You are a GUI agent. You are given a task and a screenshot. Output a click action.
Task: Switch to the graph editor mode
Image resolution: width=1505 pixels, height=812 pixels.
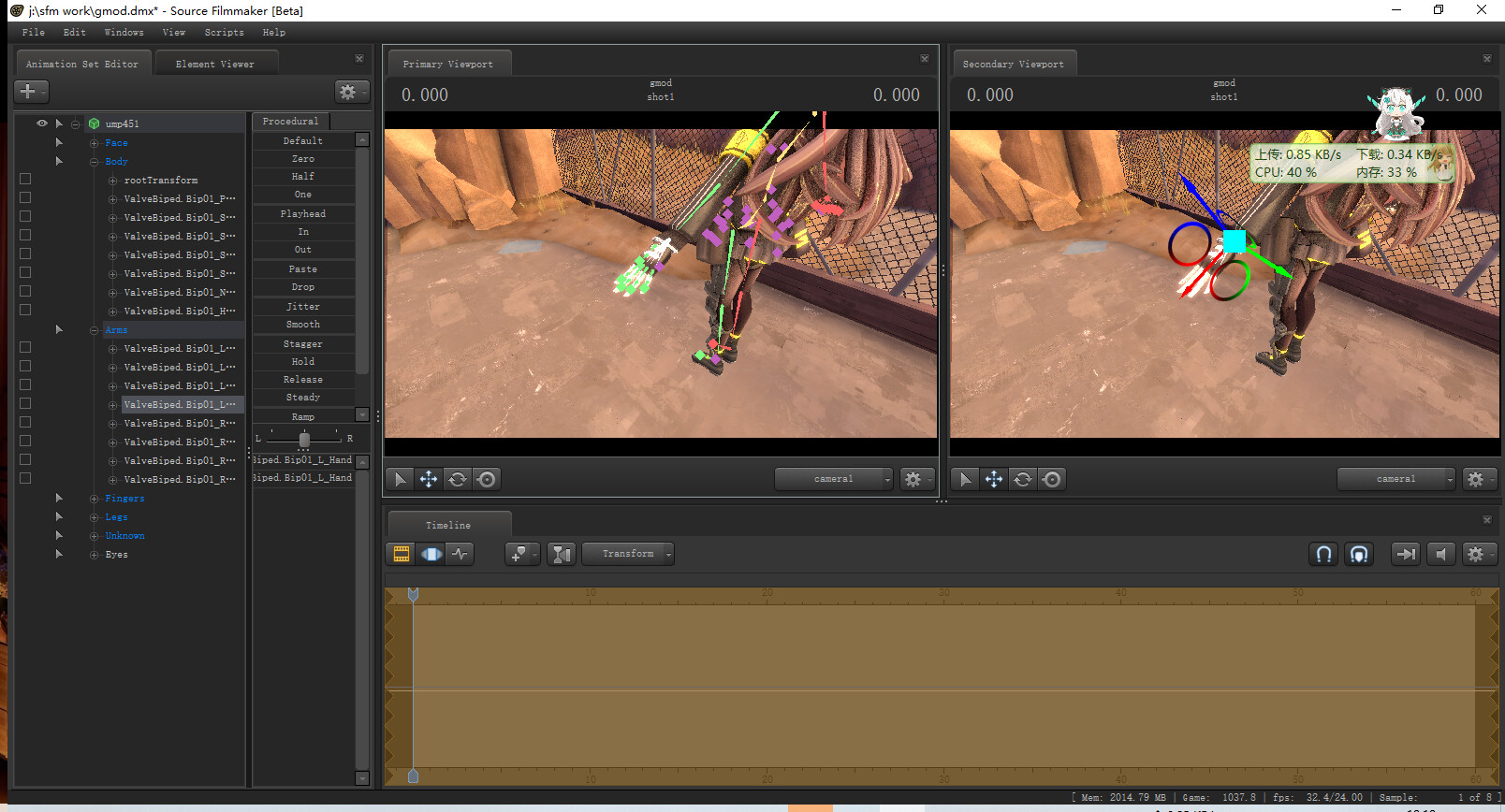coord(460,554)
